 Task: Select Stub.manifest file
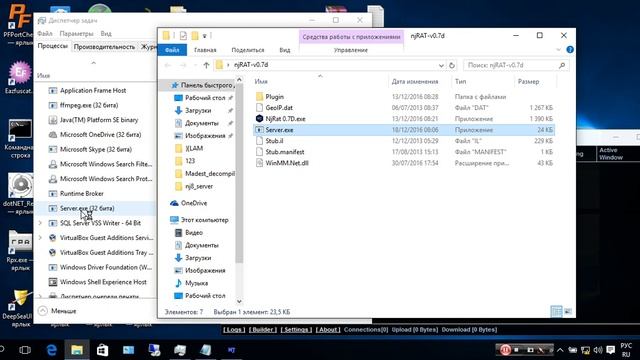coord(284,152)
